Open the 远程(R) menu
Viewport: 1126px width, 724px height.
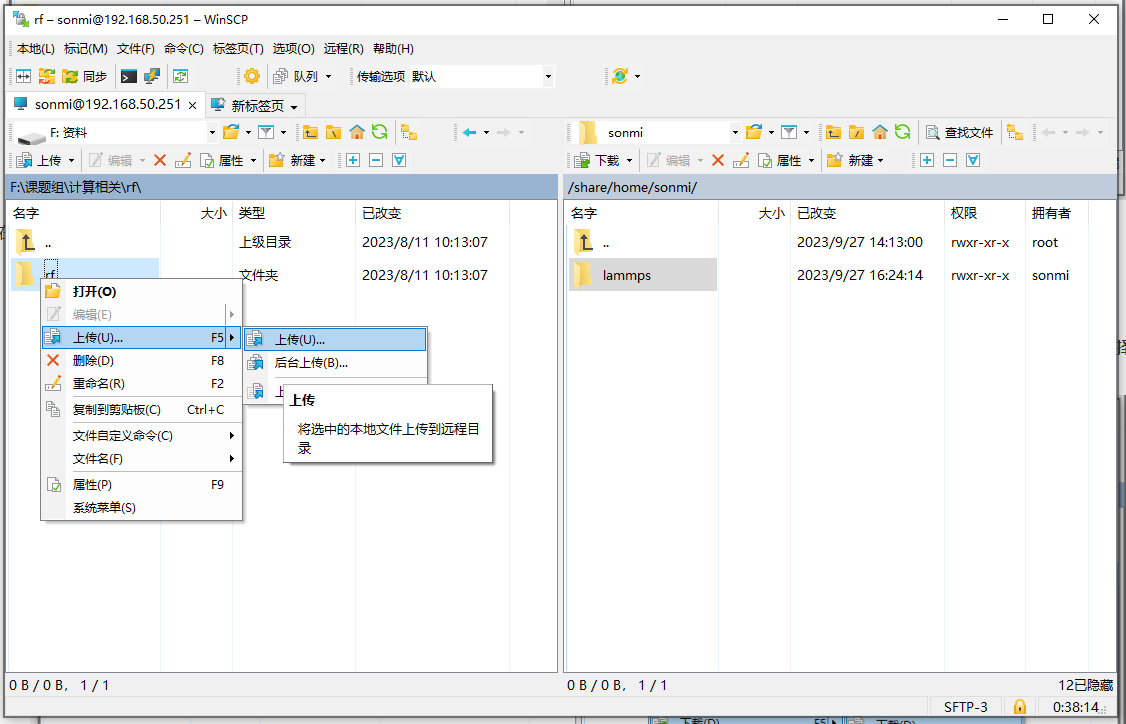pos(343,49)
